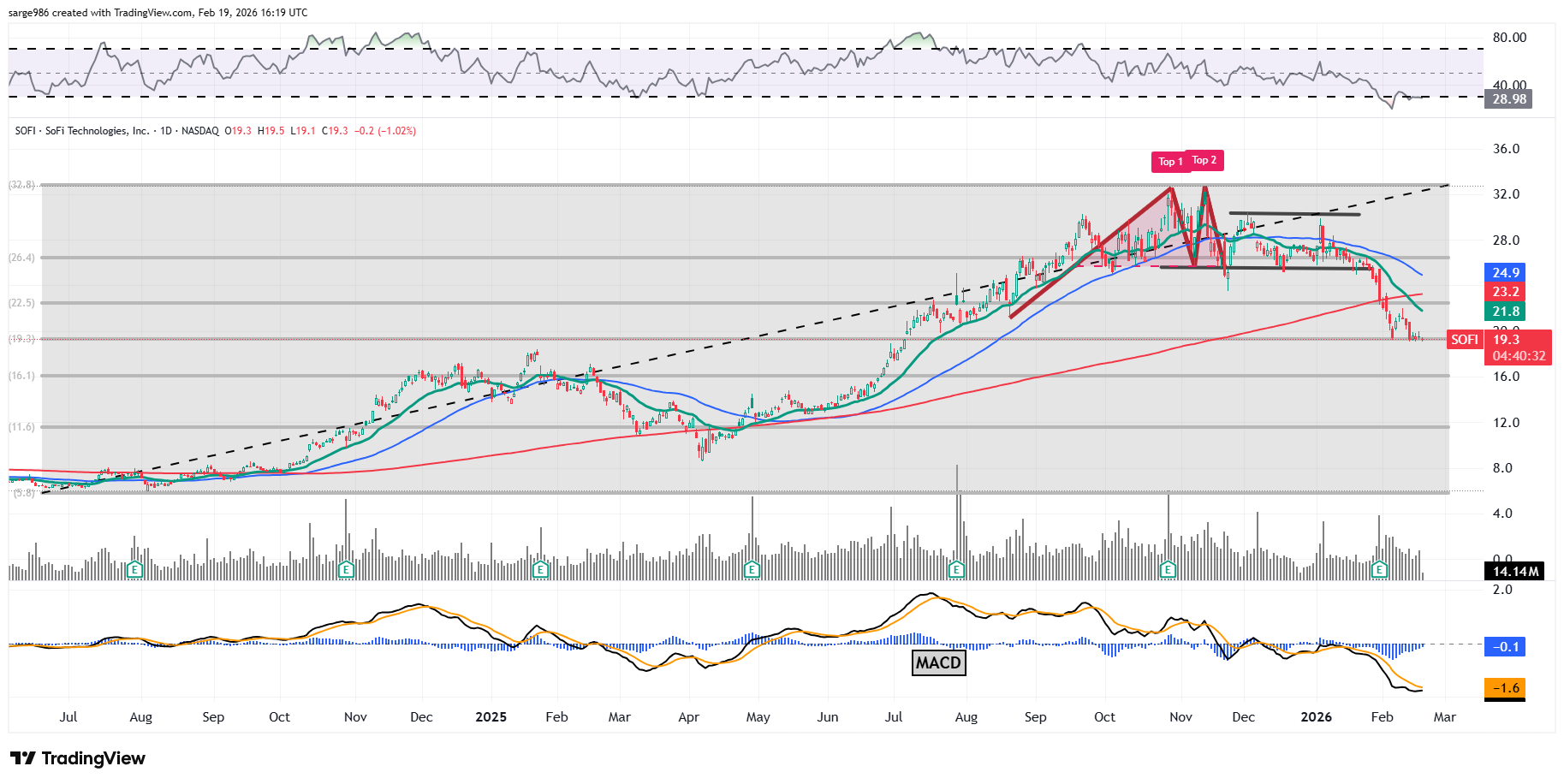Select the red 23.2 moving average label

[1505, 292]
